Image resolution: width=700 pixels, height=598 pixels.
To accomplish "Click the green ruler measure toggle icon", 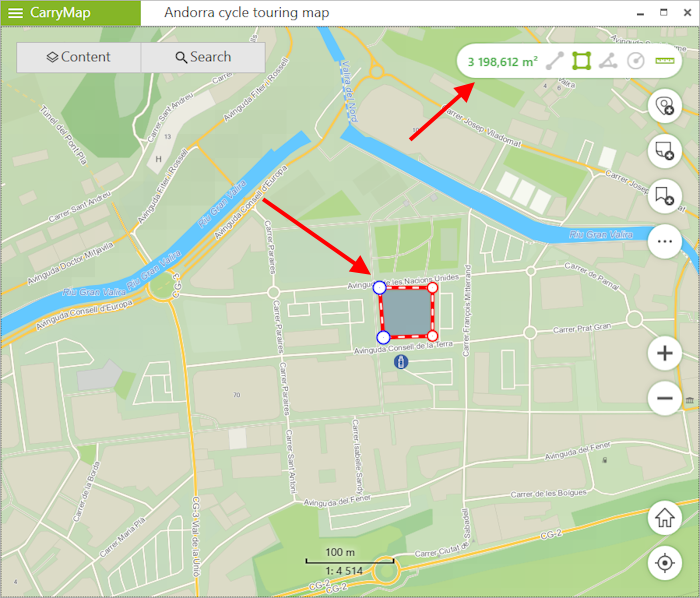I will tap(665, 61).
